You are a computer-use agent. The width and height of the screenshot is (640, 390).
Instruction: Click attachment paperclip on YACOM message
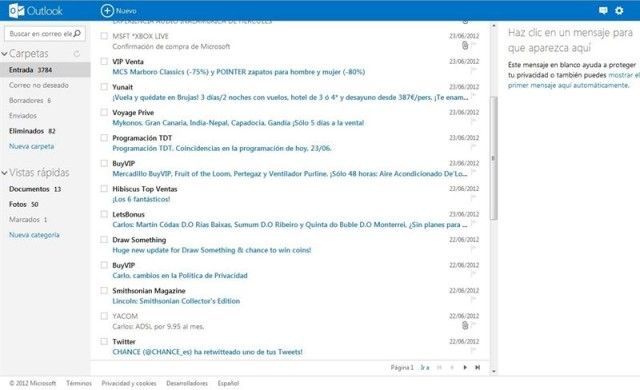(465, 325)
